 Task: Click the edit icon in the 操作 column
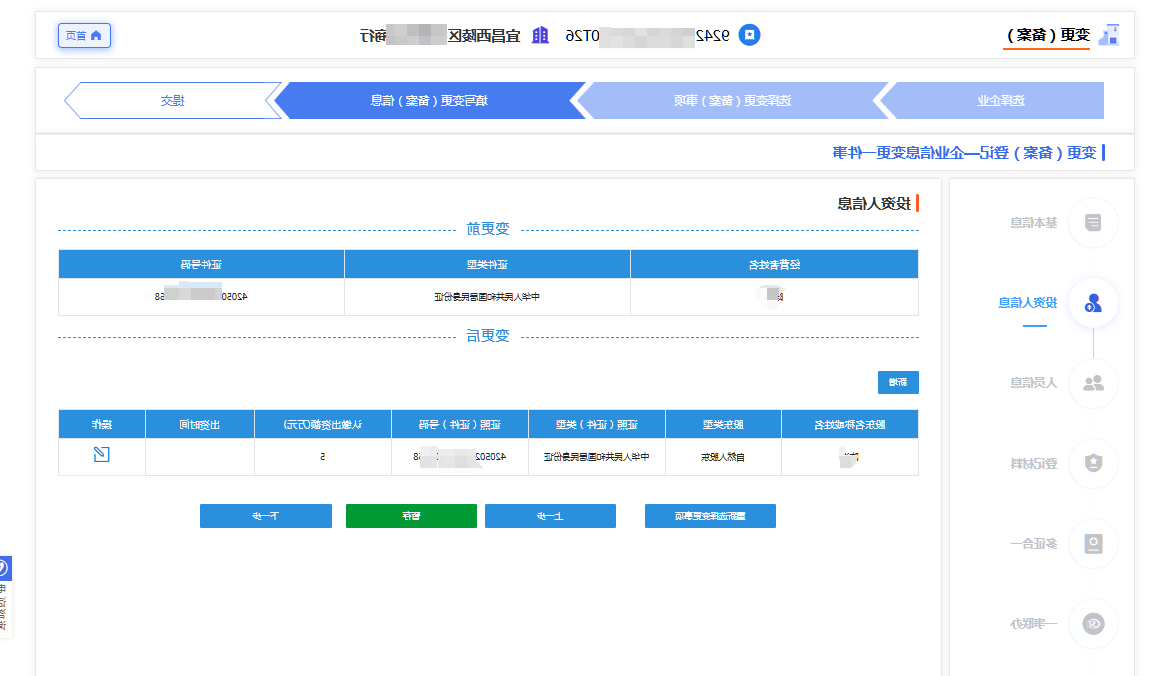coord(102,454)
